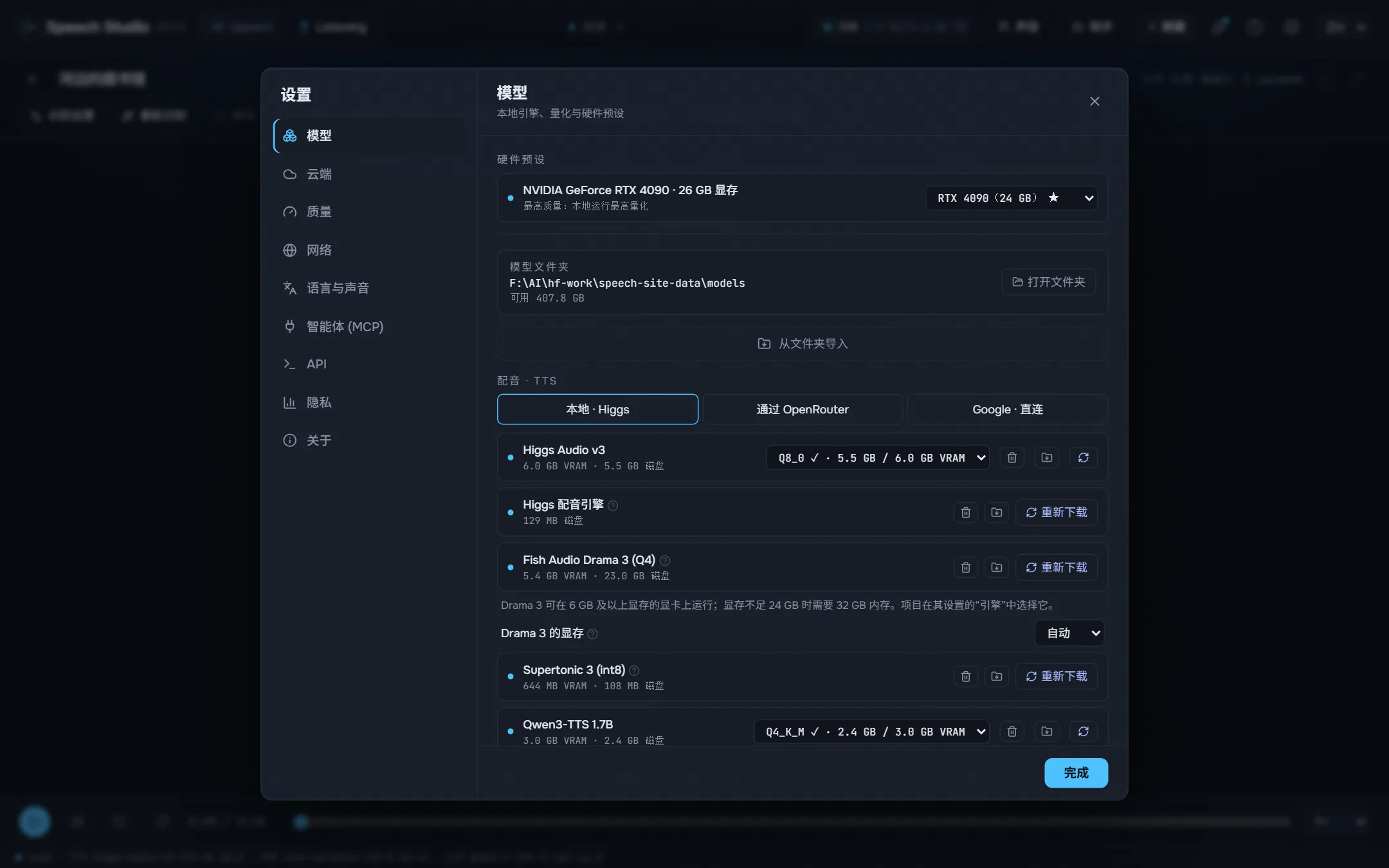Open API settings section
The image size is (1389, 868).
point(369,364)
